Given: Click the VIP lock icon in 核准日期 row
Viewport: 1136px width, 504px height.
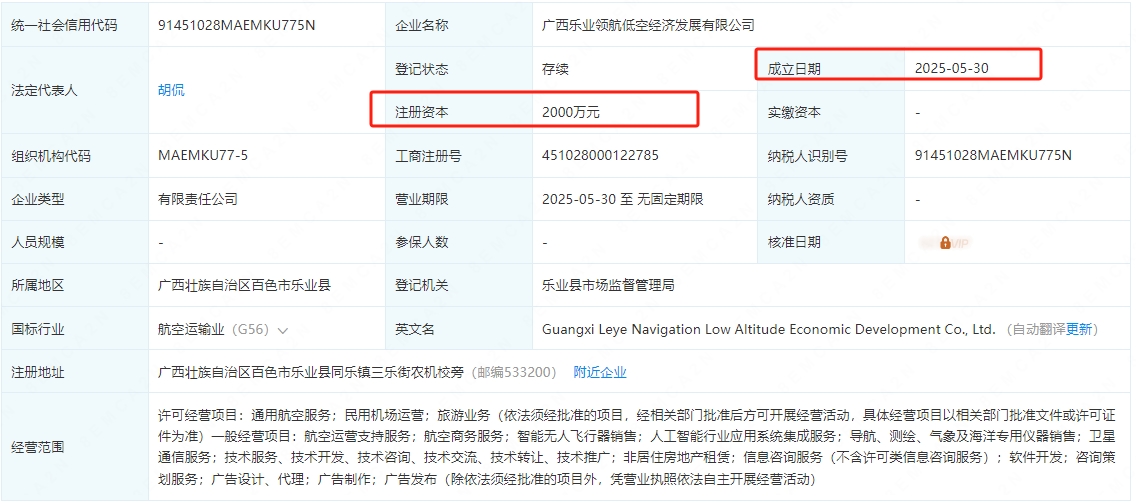Looking at the screenshot, I should point(945,243).
